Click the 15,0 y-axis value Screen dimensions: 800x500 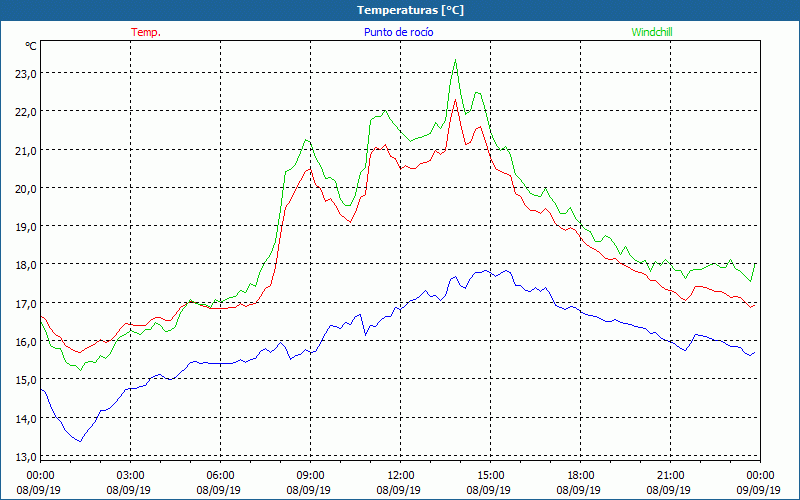(x=26, y=380)
